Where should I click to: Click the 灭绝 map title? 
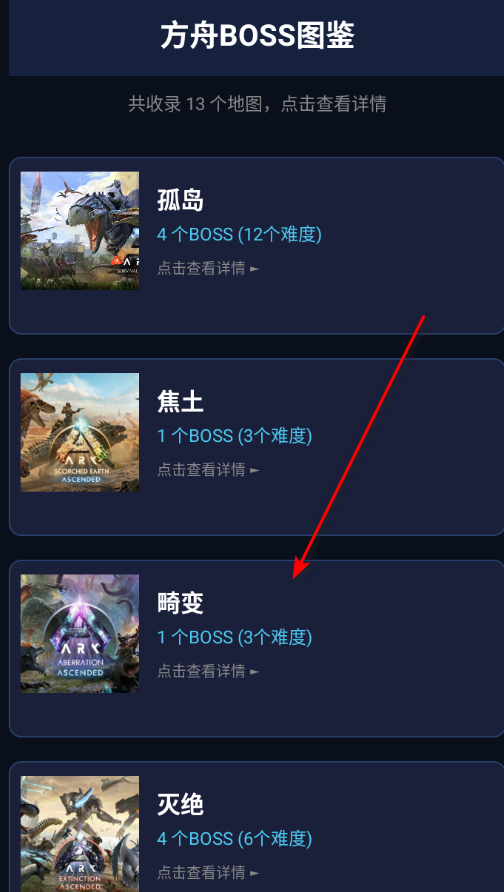coord(180,805)
